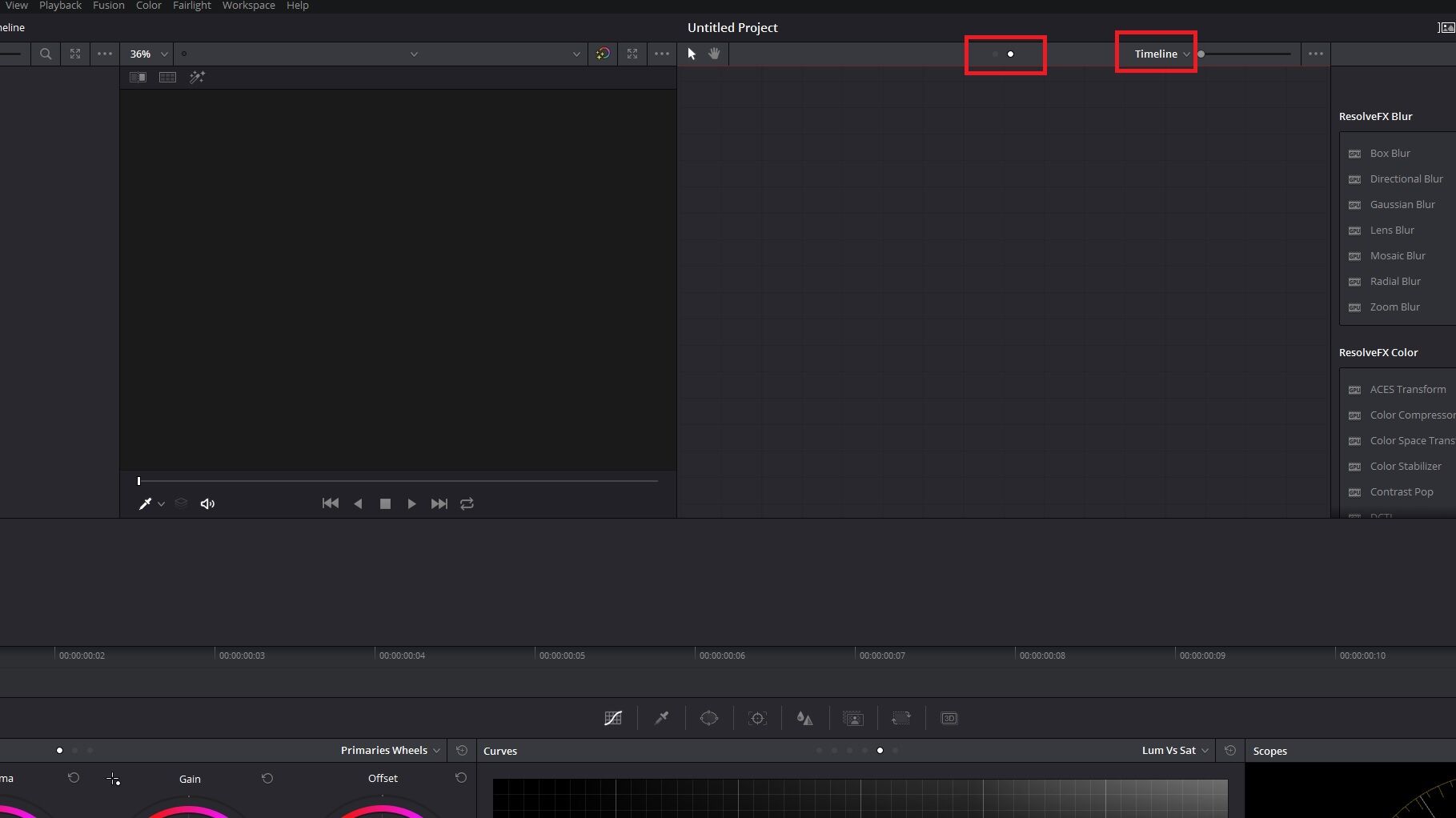
Task: Open the 3D stereoscopic palette
Action: click(949, 718)
